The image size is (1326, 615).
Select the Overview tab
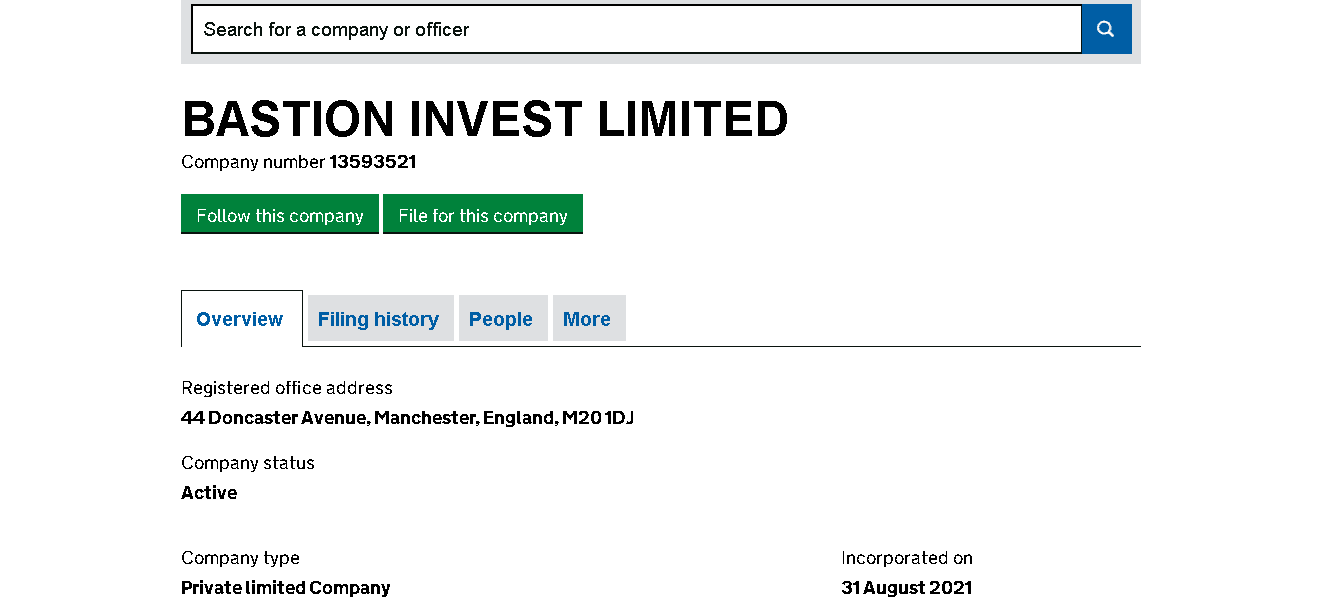(x=240, y=319)
